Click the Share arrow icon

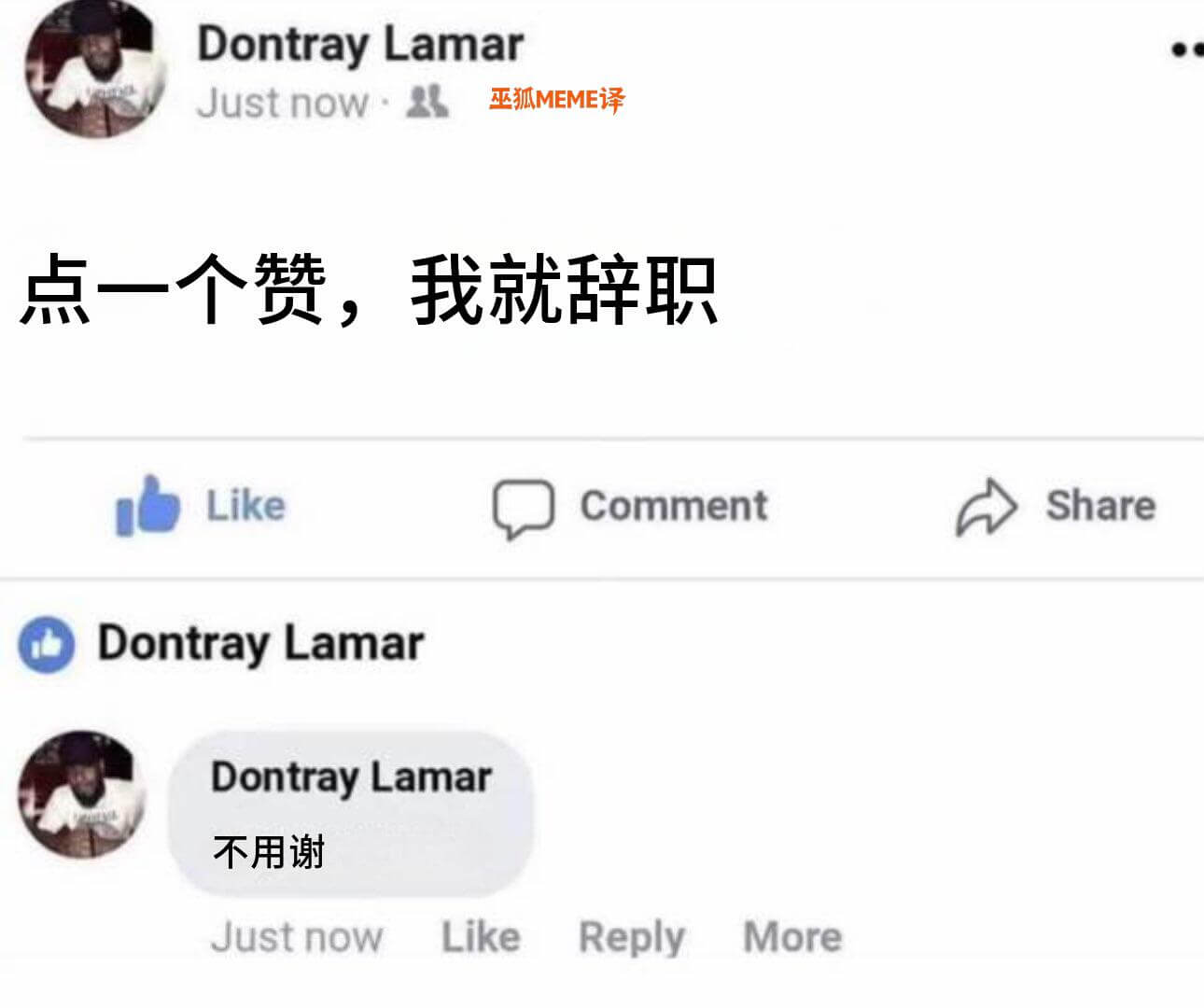pyautogui.click(x=986, y=507)
